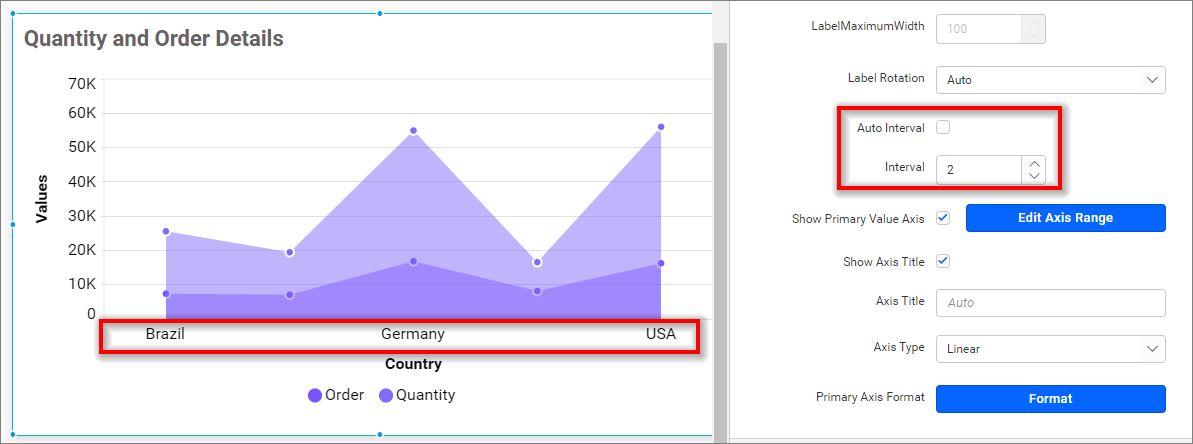Click the widget's left-middle resize handle
Image resolution: width=1193 pixels, height=444 pixels.
pos(12,224)
